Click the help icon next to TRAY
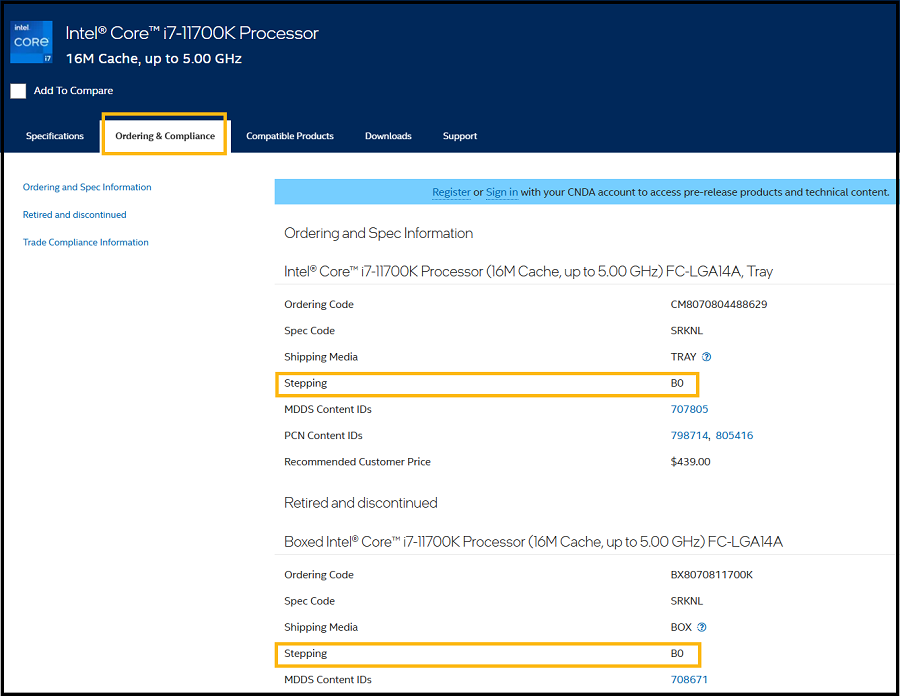 [706, 357]
